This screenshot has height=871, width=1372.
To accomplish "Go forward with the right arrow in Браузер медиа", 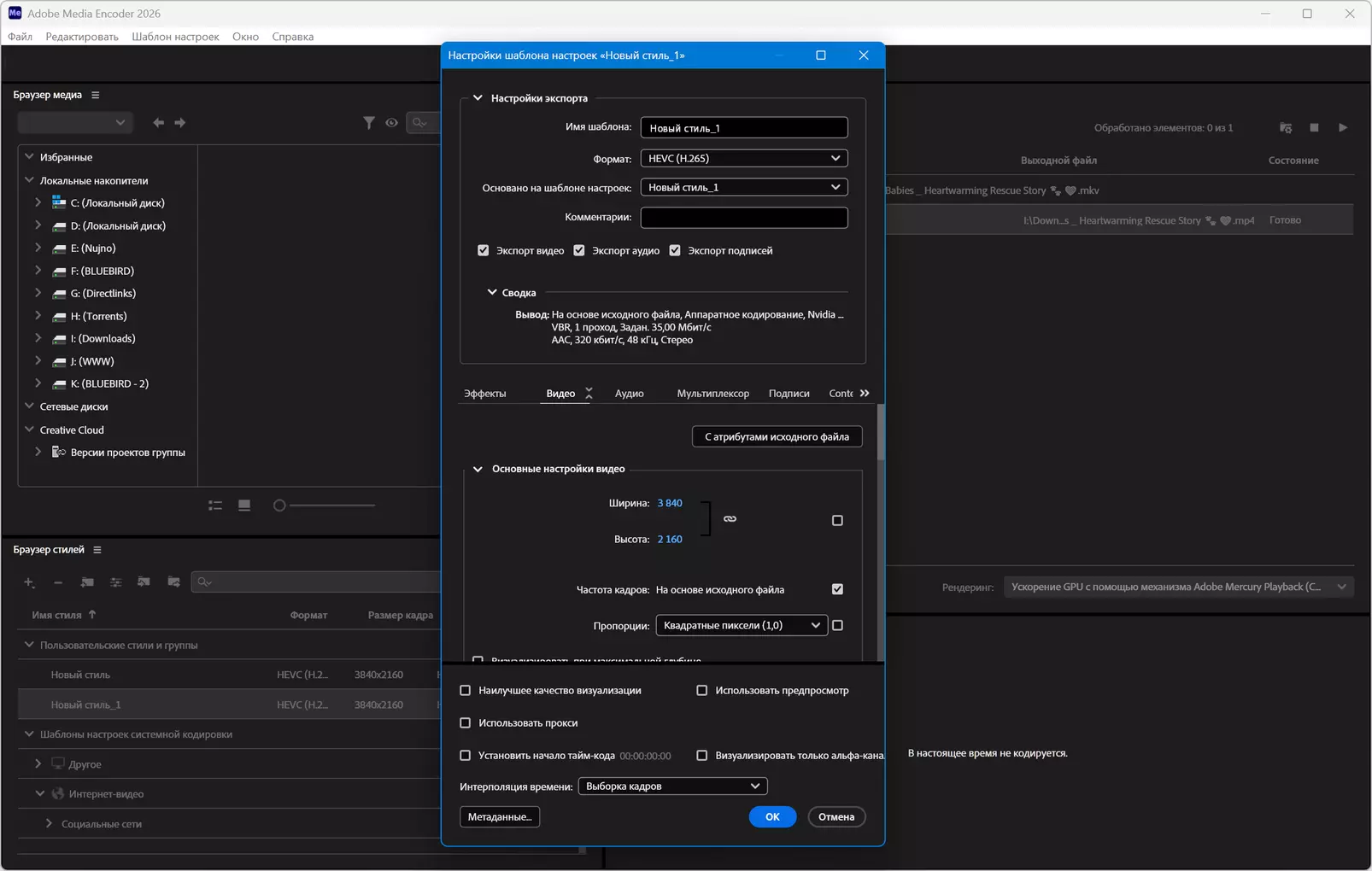I will click(x=180, y=123).
